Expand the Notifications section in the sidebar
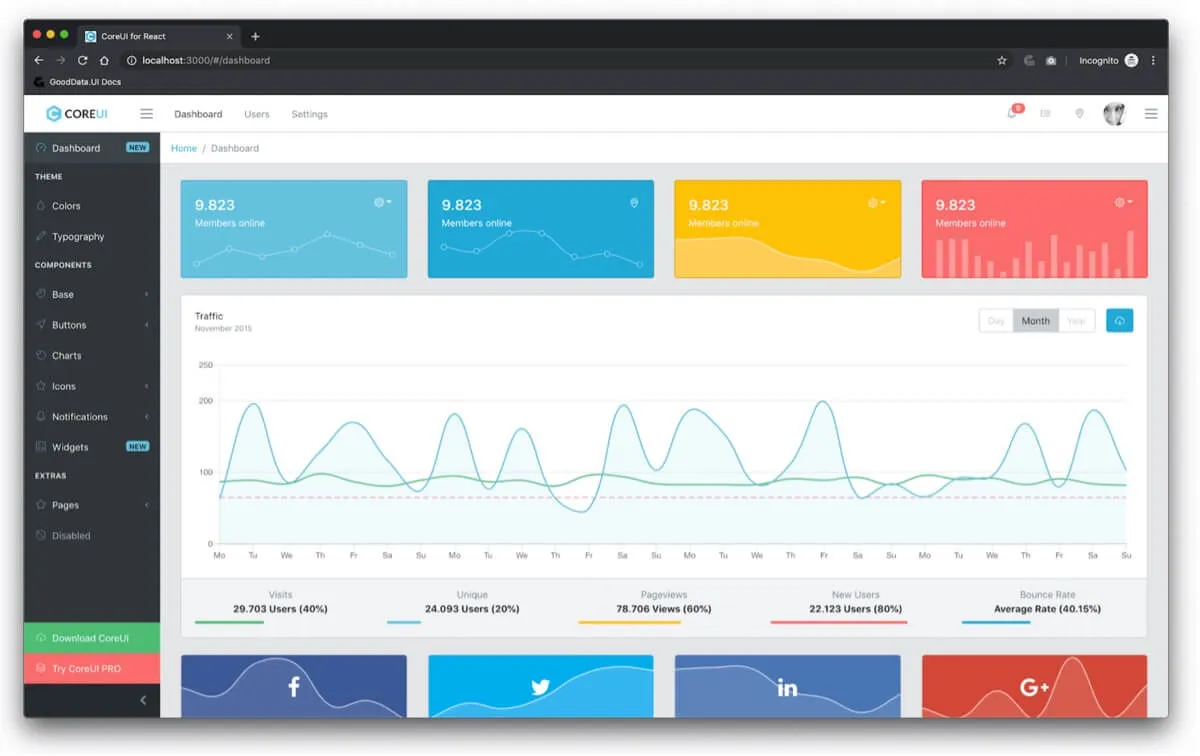This screenshot has height=756, width=1200. [x=80, y=416]
